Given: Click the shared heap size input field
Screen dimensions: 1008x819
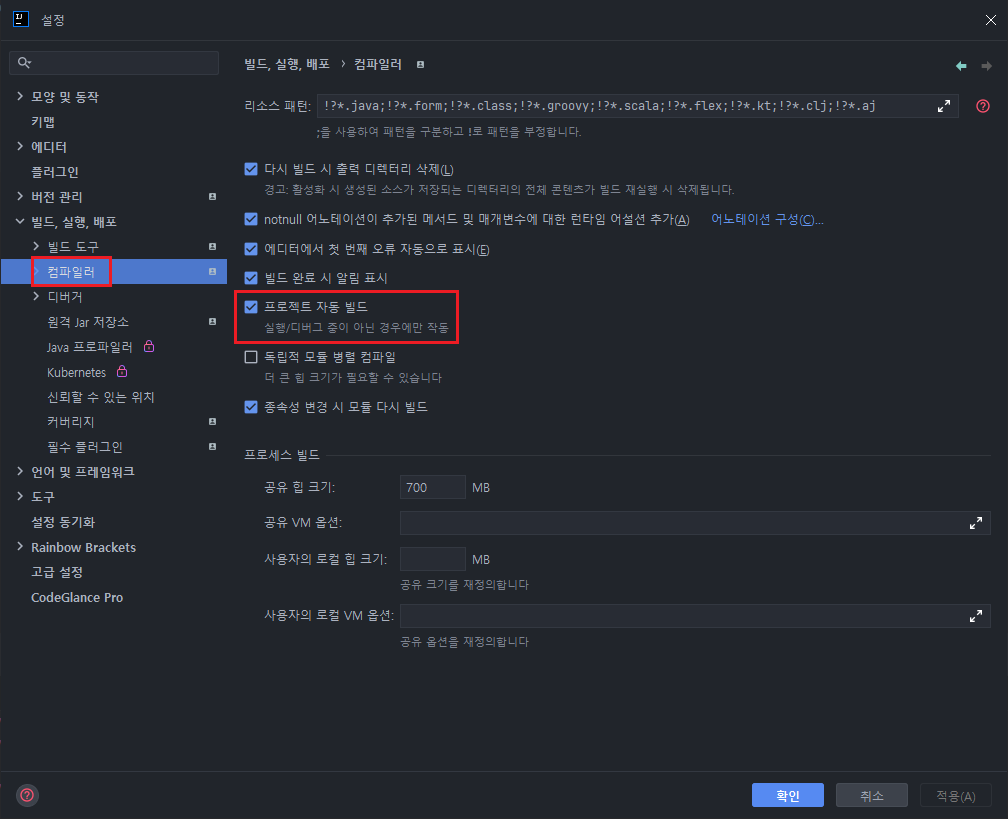Looking at the screenshot, I should point(432,487).
